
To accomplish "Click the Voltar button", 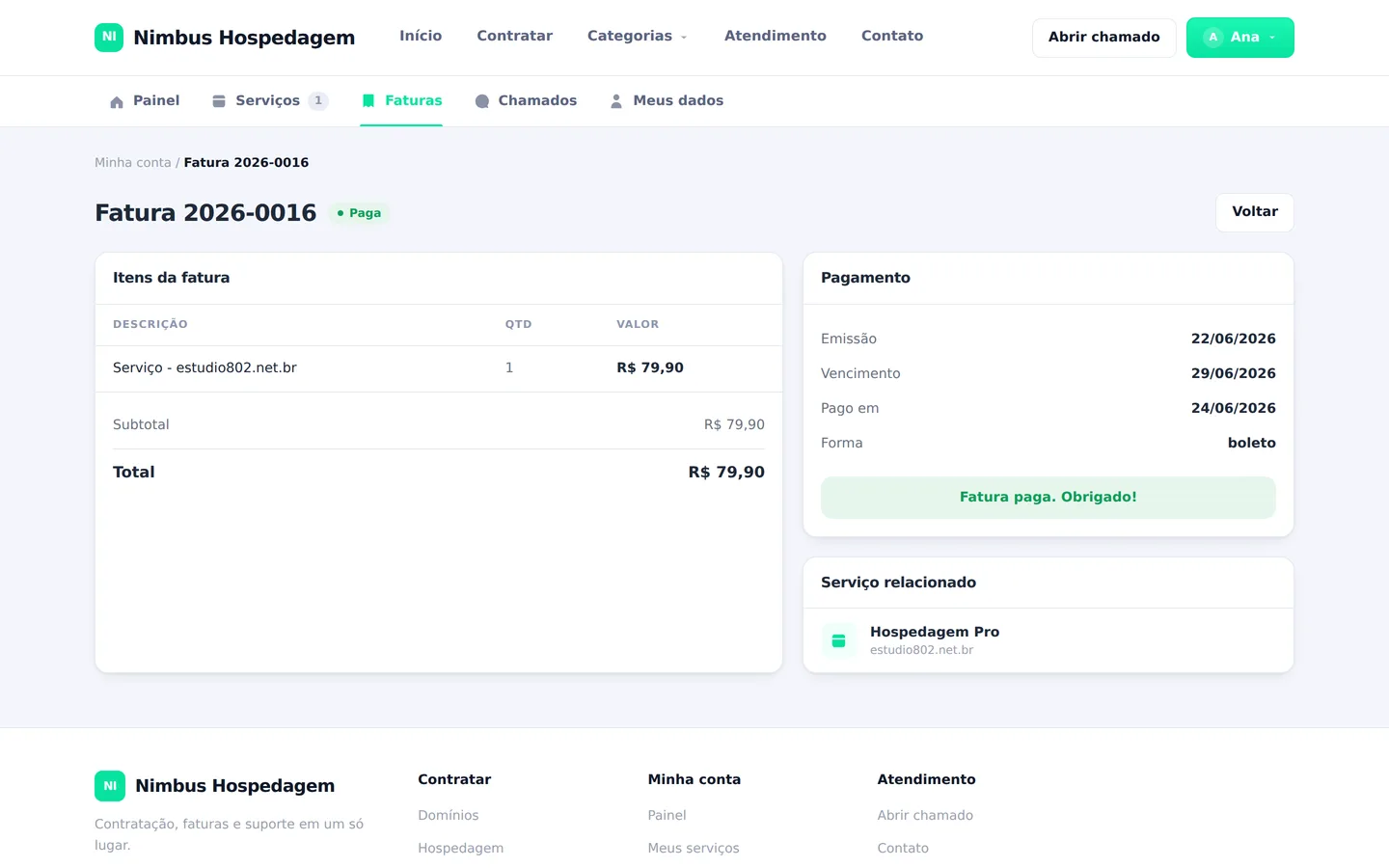I will pos(1255,212).
